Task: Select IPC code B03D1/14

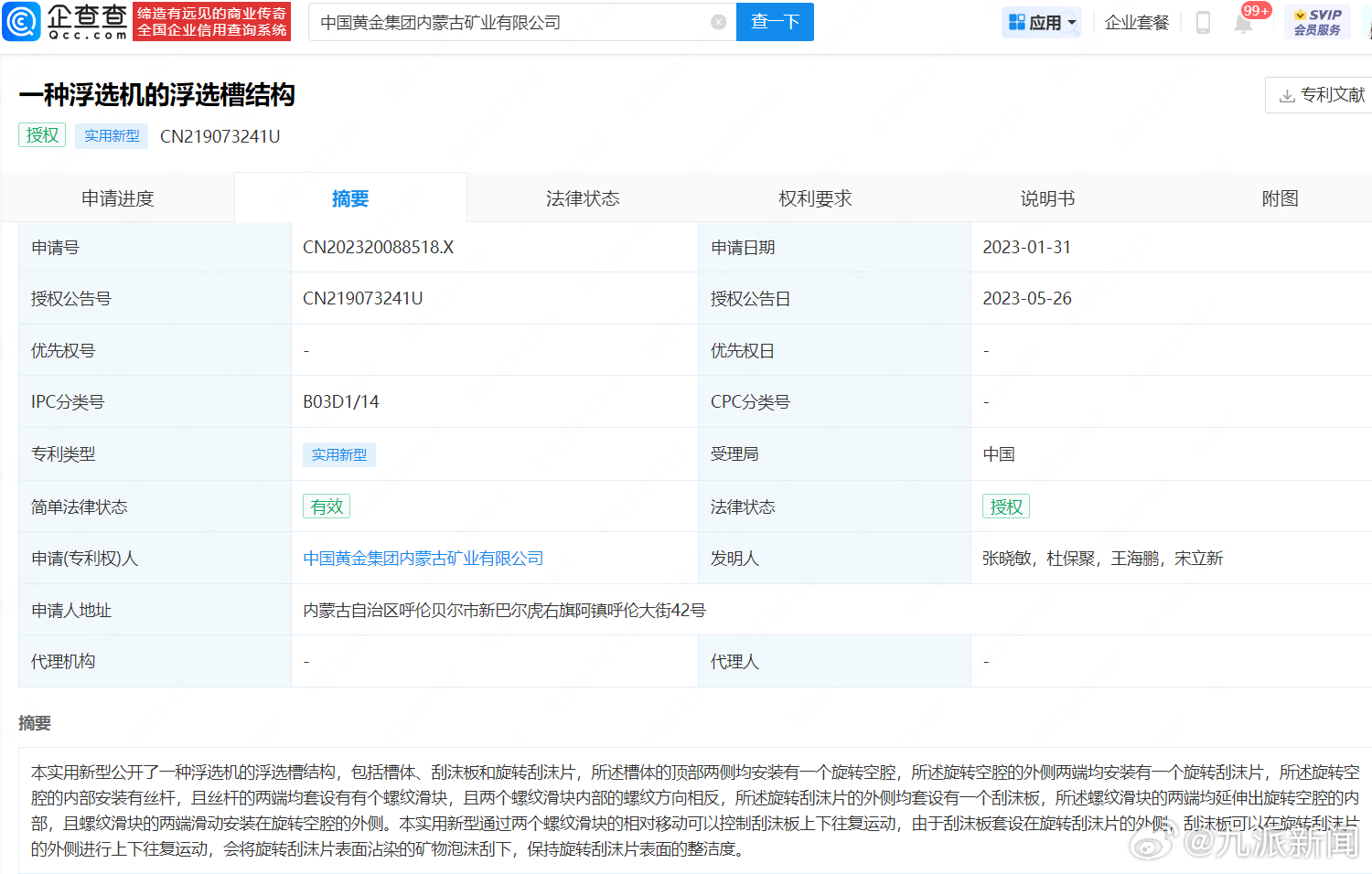Action: pos(341,402)
